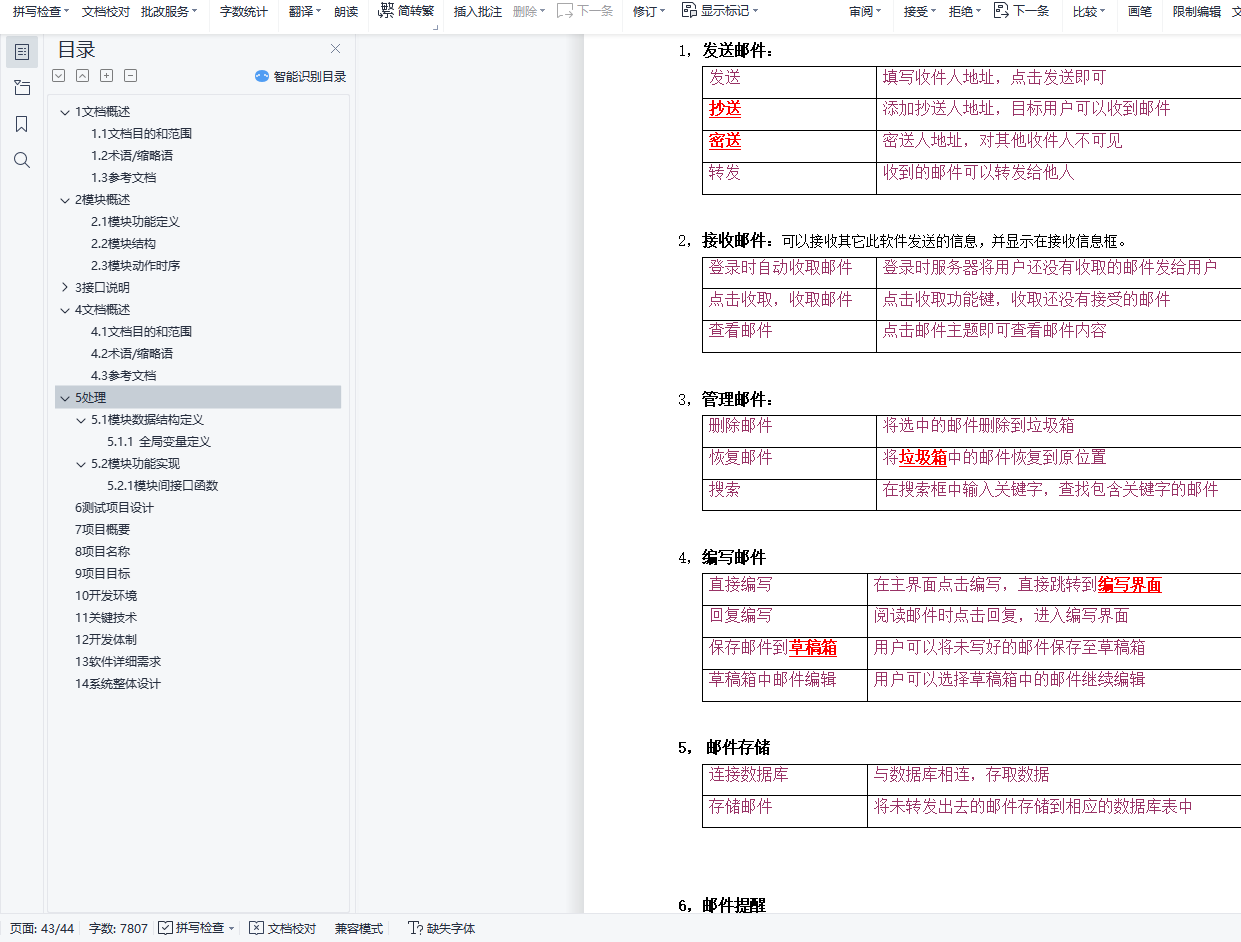The width and height of the screenshot is (1241, 942).
Task: Open the dialog launcher corner below 简转繁
Action: point(435,28)
